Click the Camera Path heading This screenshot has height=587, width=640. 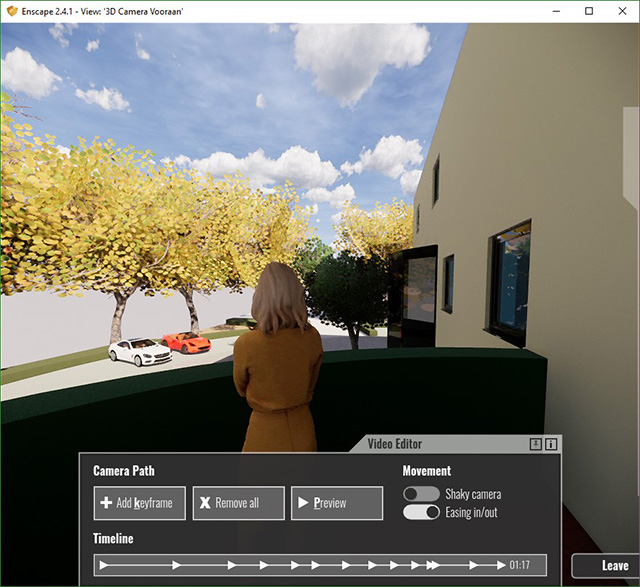tap(124, 471)
